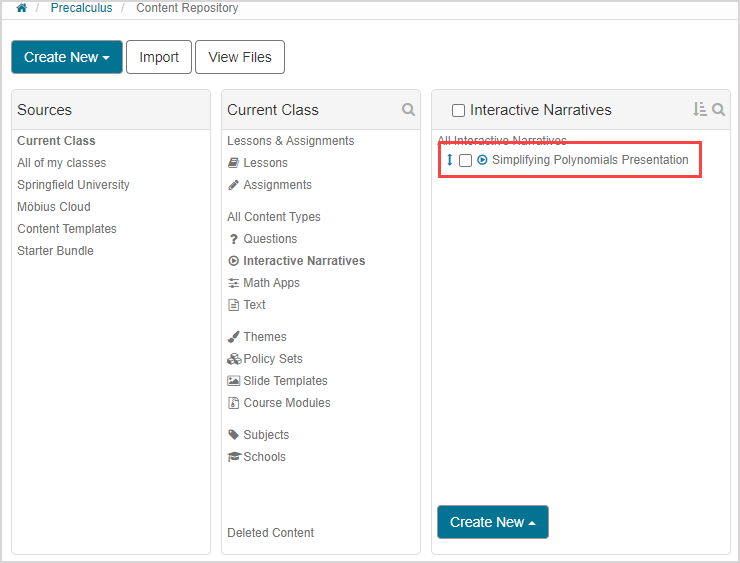
Task: Check the Simplifying Polynomials Presentation checkbox
Action: coord(465,160)
